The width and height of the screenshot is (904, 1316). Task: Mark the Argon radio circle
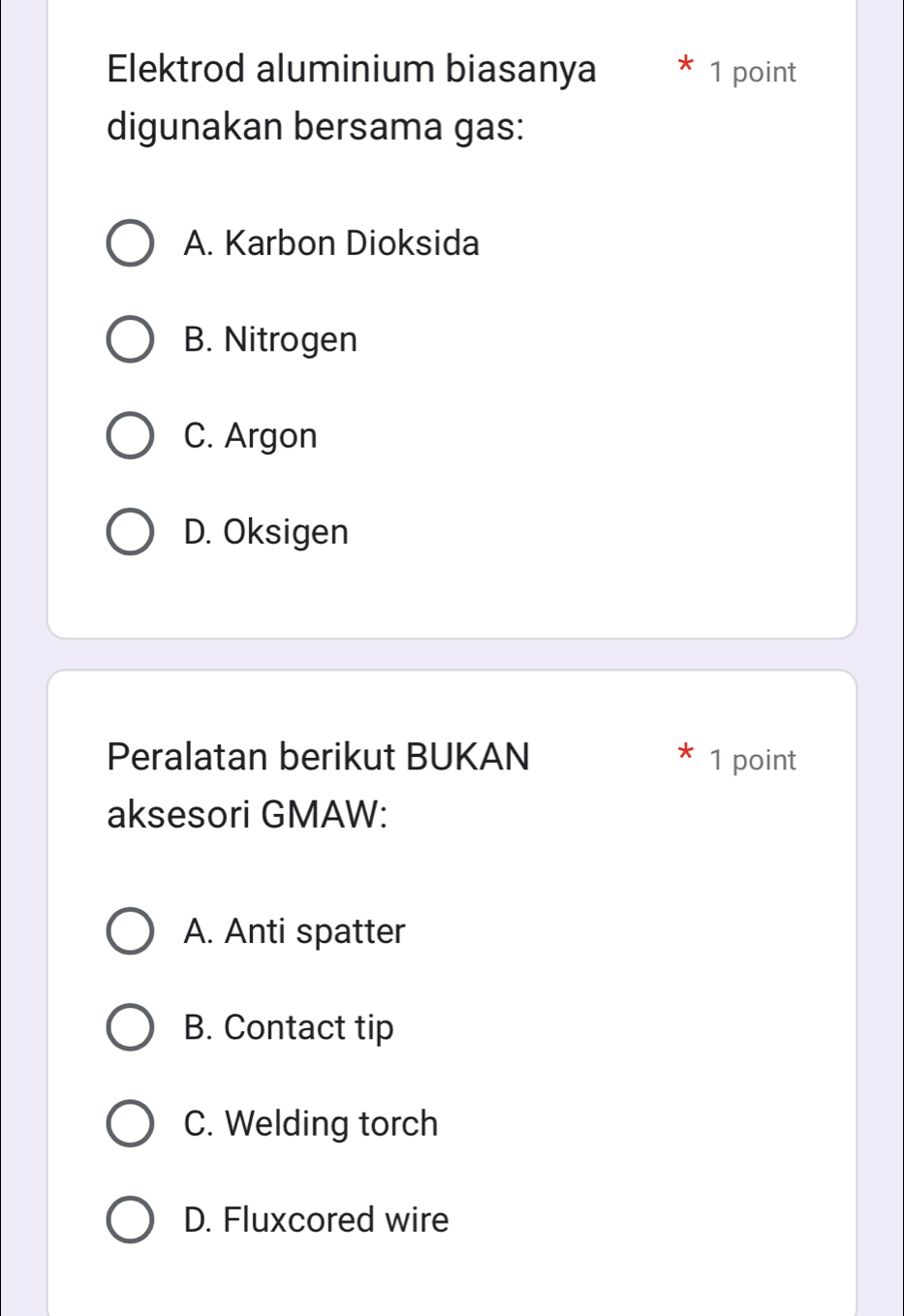(129, 436)
